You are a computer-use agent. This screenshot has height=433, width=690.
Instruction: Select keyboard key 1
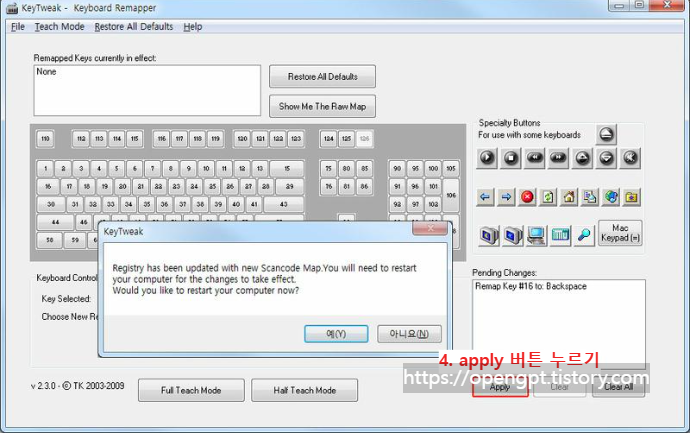pos(45,169)
